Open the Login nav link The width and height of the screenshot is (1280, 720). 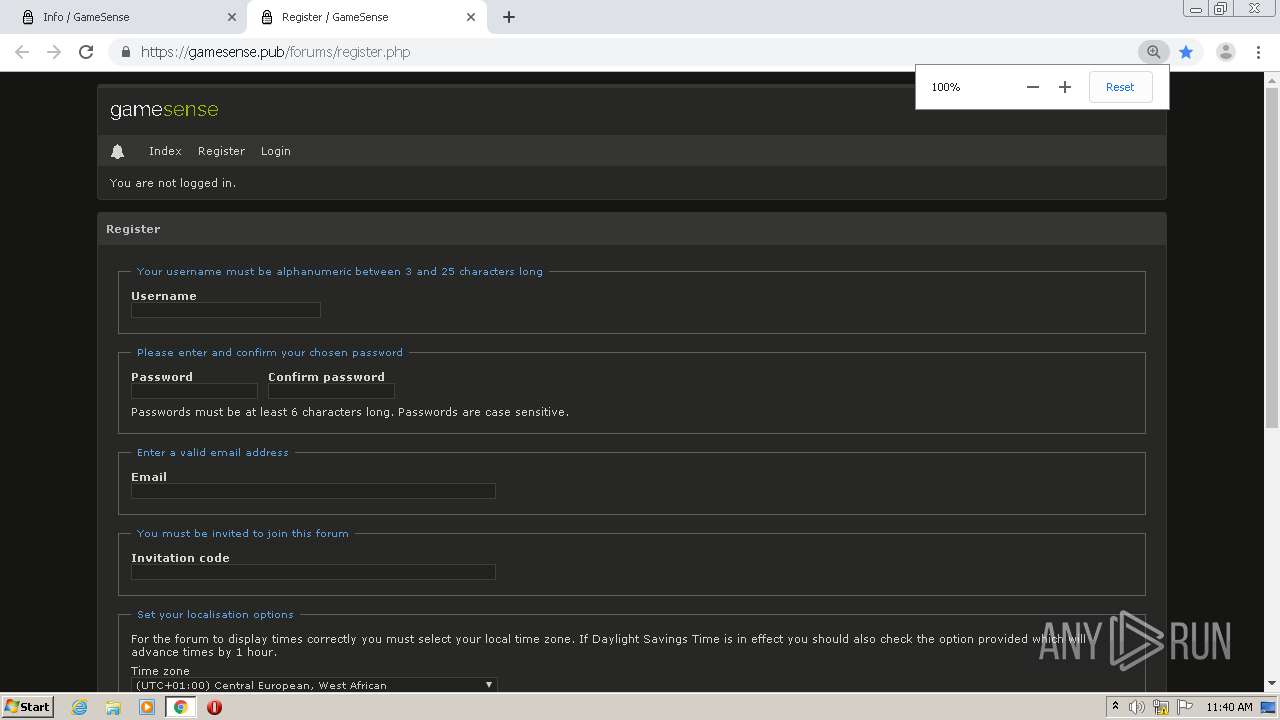tap(276, 151)
